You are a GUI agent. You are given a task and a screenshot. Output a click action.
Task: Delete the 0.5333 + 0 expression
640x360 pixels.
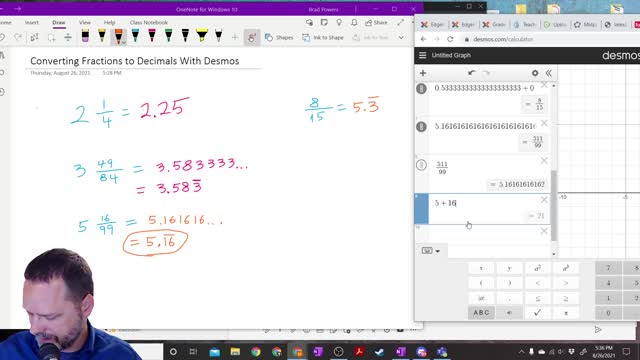point(544,85)
